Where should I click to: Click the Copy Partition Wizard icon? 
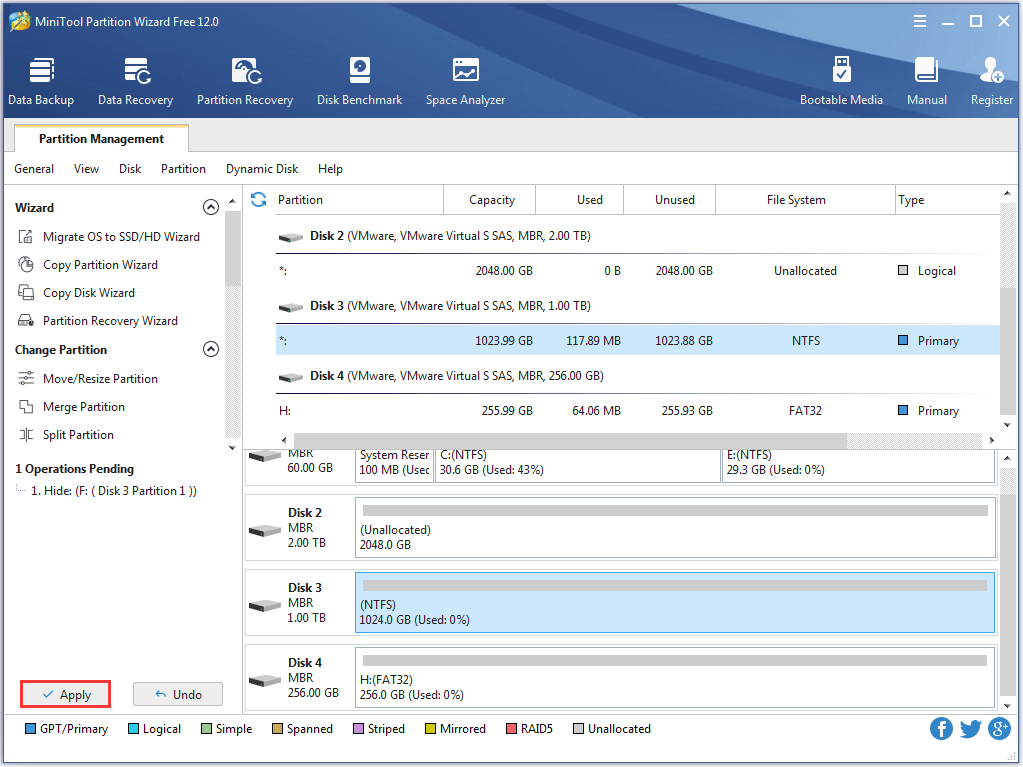[26, 265]
